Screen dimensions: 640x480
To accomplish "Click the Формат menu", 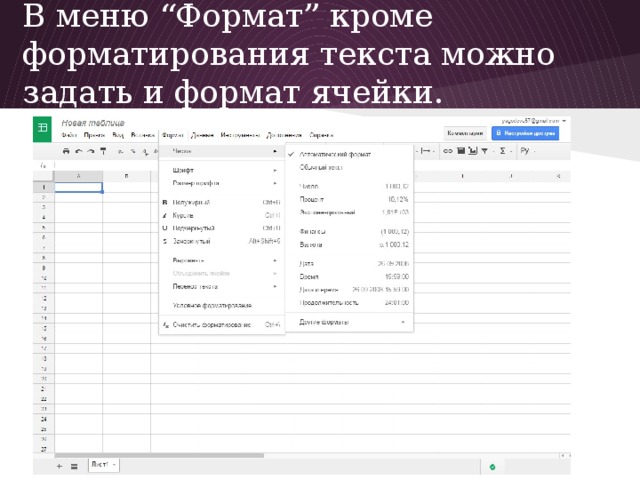I will [x=172, y=135].
